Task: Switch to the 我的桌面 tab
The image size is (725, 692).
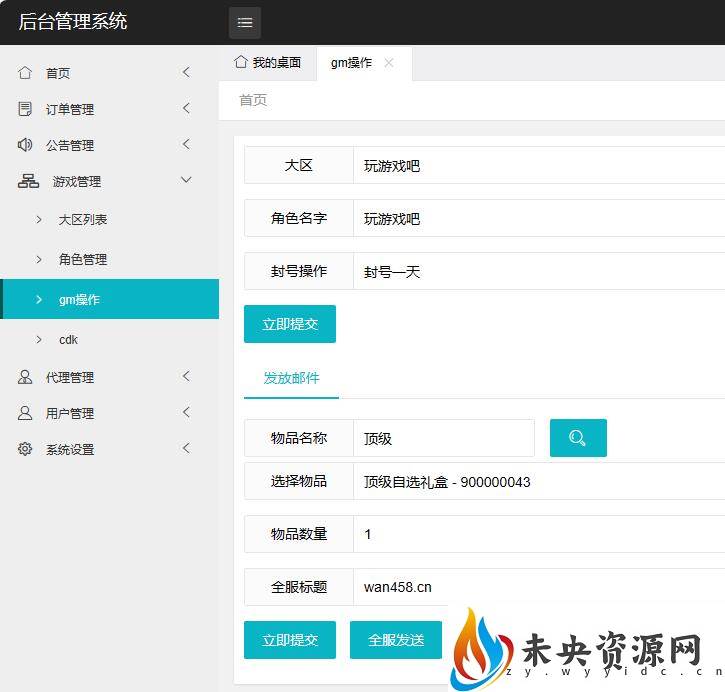Action: (x=268, y=62)
